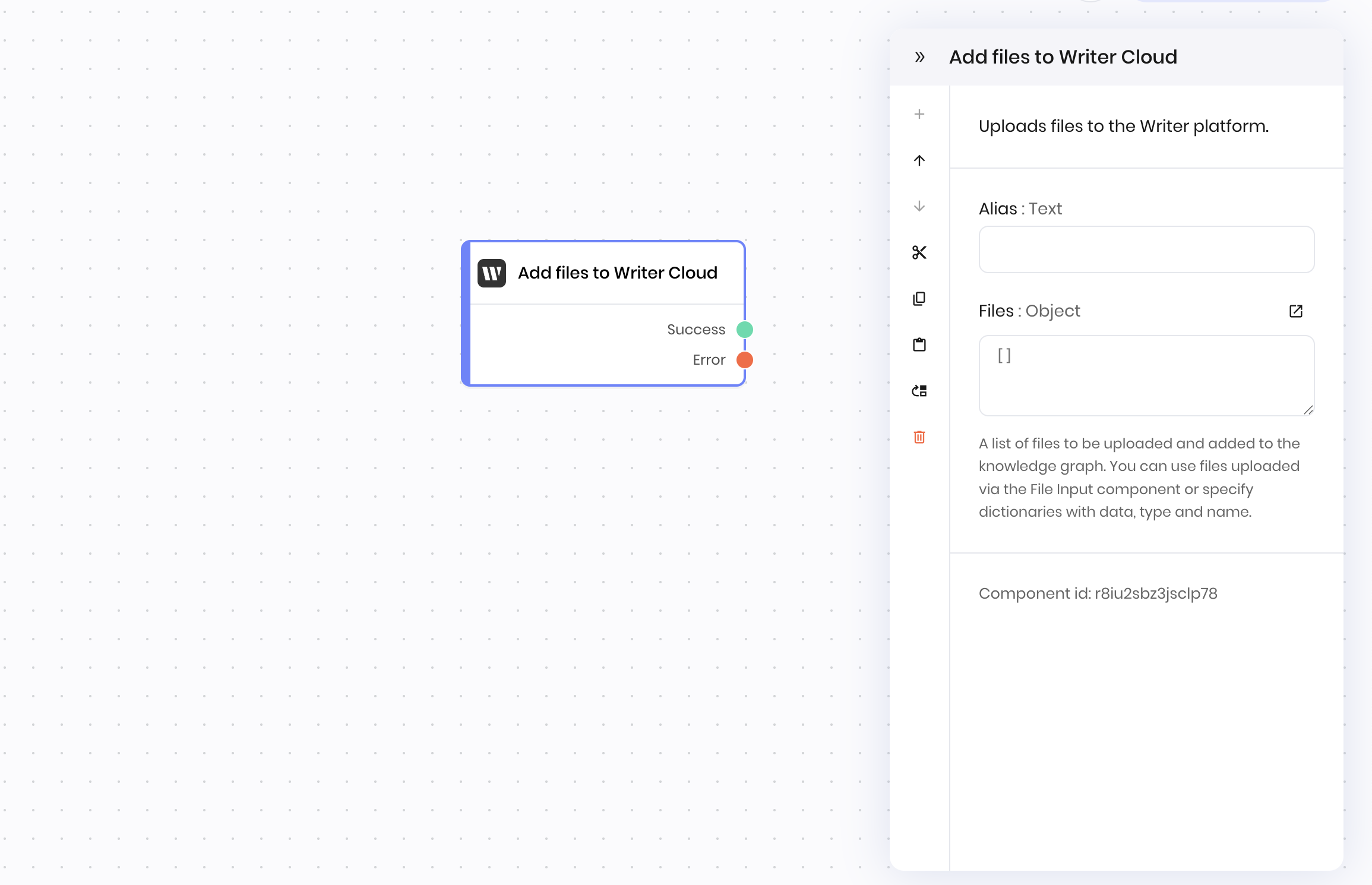Focus the Alias text input
1372x885 pixels.
point(1146,249)
